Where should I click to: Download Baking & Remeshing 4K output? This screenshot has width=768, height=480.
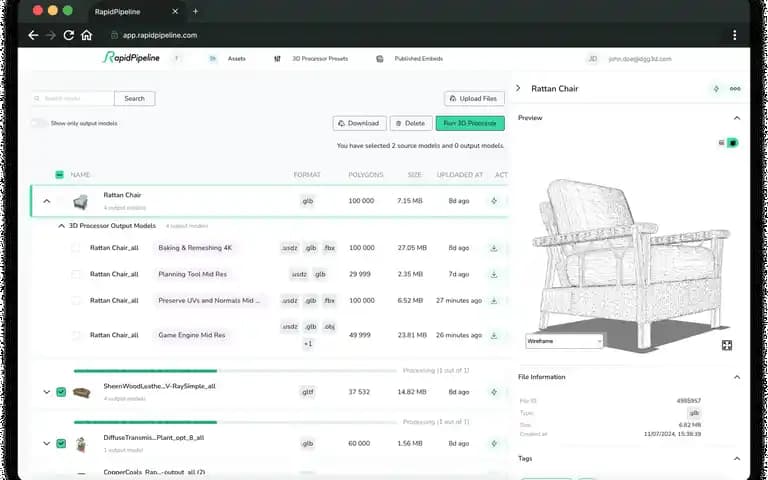(494, 248)
